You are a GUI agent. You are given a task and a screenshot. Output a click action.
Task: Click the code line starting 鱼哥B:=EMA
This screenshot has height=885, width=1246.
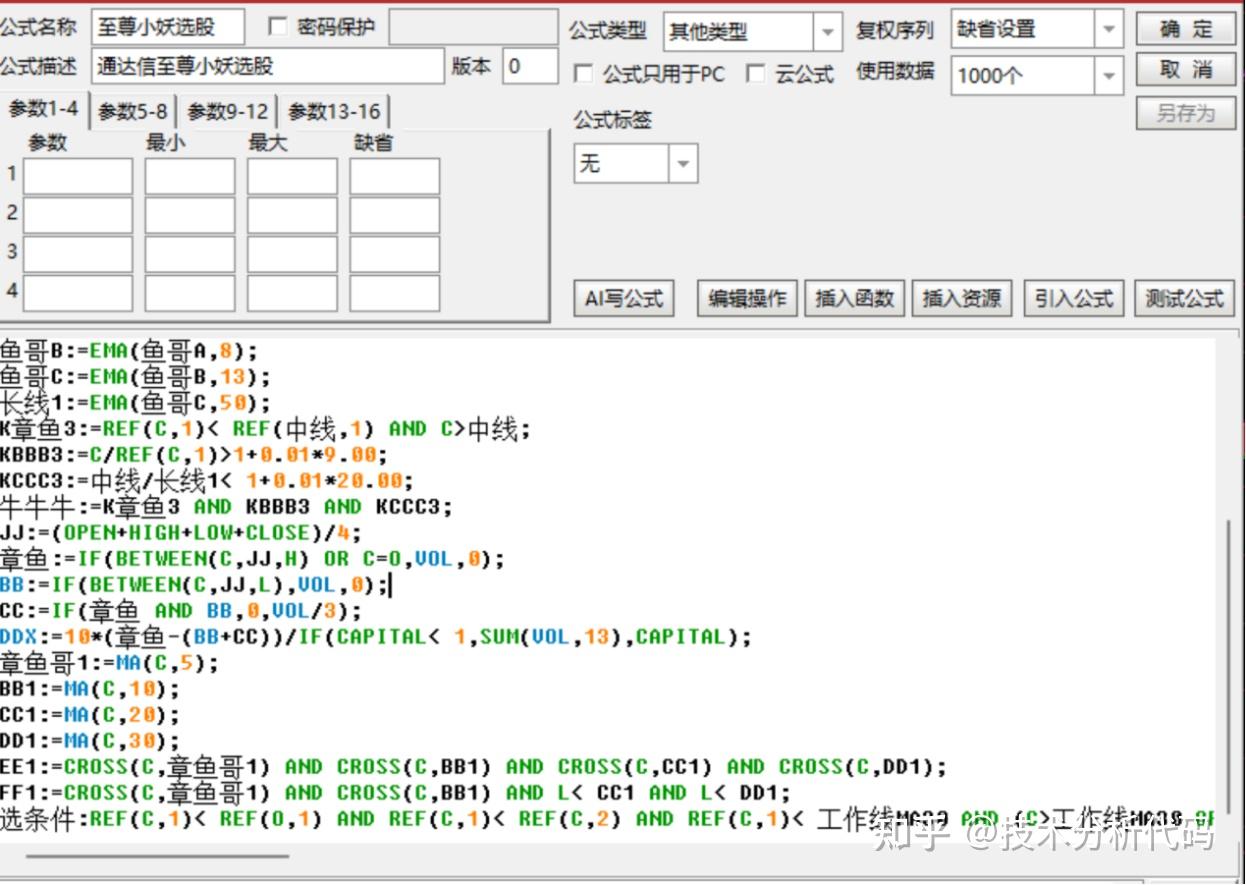[x=129, y=351]
